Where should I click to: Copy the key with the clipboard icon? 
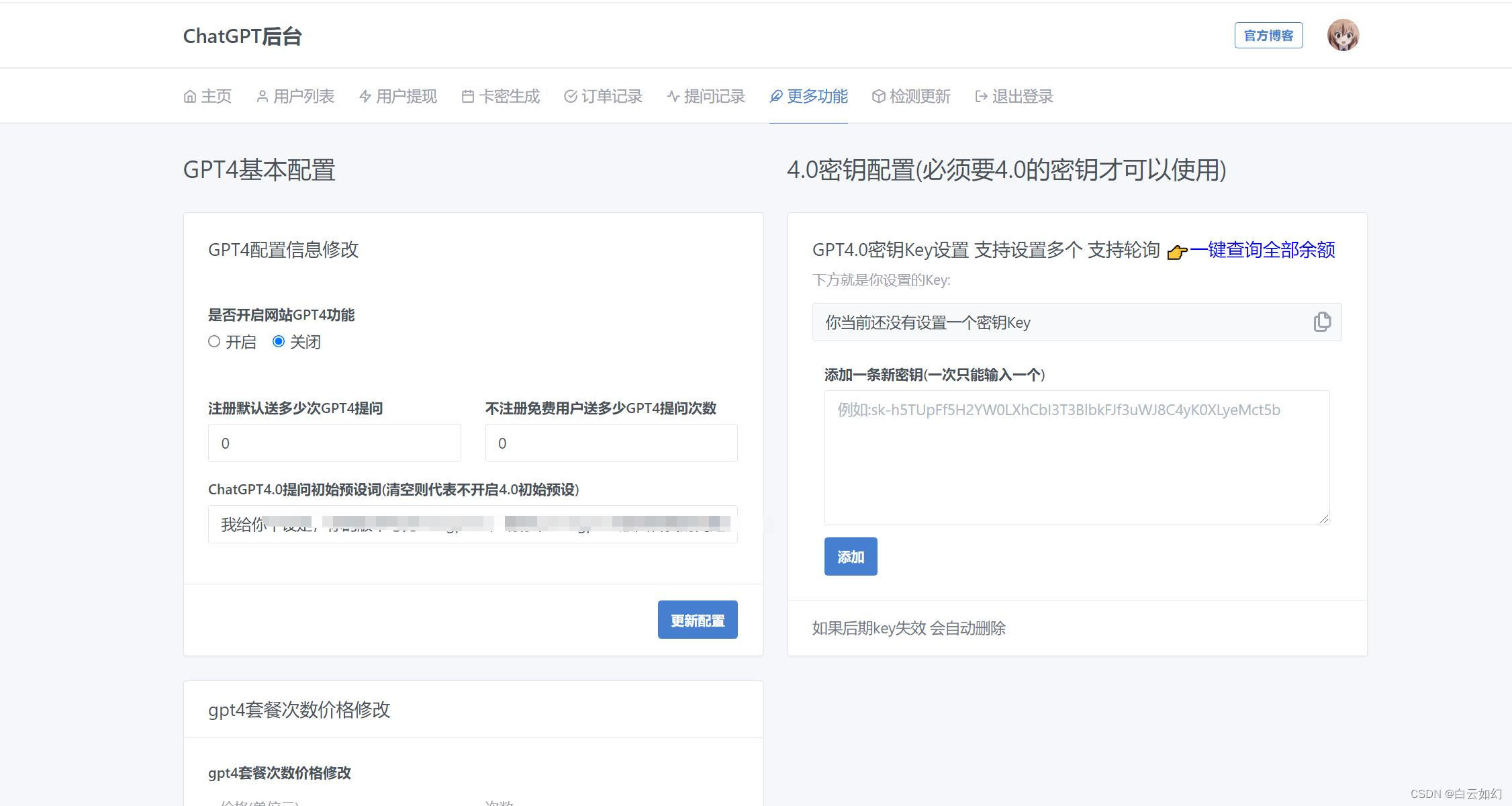[1322, 322]
